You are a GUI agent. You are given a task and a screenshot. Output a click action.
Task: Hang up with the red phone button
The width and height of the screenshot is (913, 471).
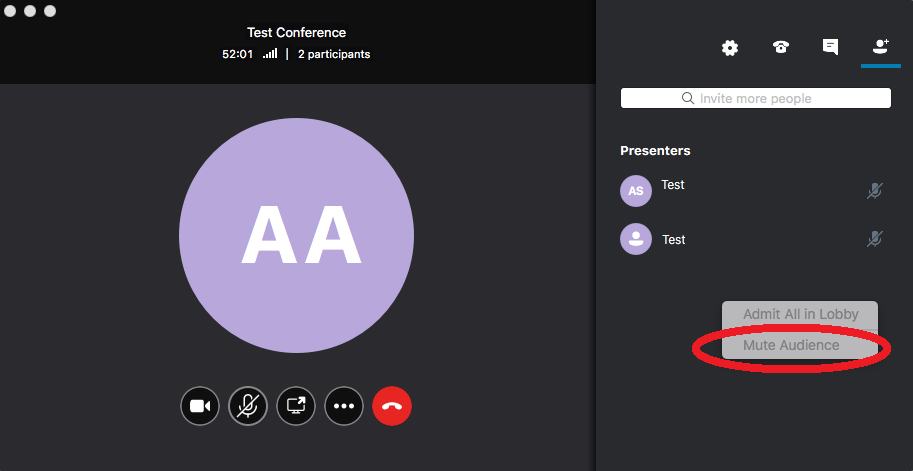click(x=392, y=406)
